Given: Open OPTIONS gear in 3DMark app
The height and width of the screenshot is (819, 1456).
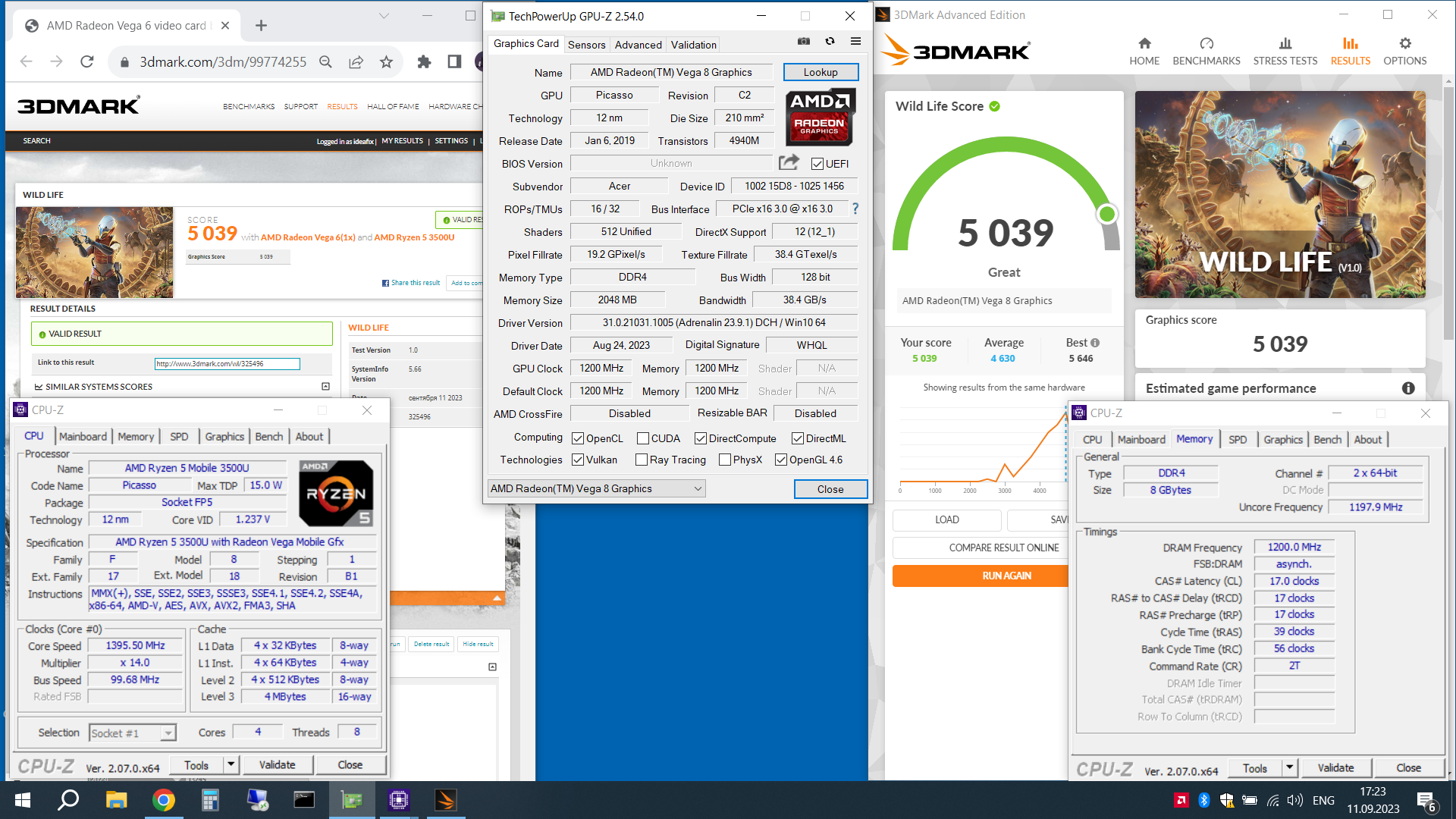Looking at the screenshot, I should tap(1405, 52).
